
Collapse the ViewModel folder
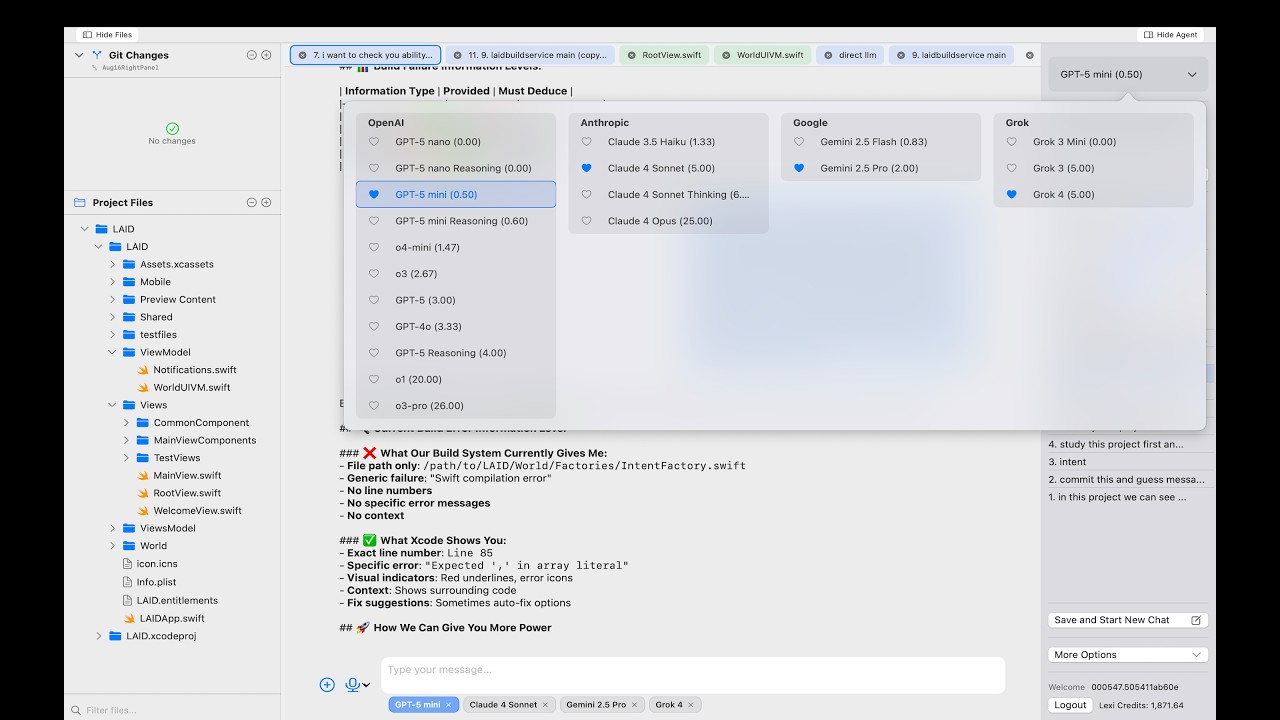(113, 352)
